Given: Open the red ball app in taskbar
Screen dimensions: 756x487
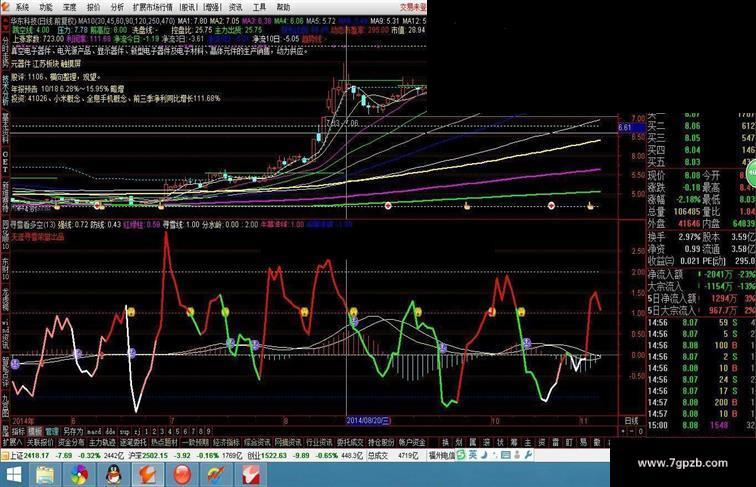Looking at the screenshot, I should [x=182, y=475].
